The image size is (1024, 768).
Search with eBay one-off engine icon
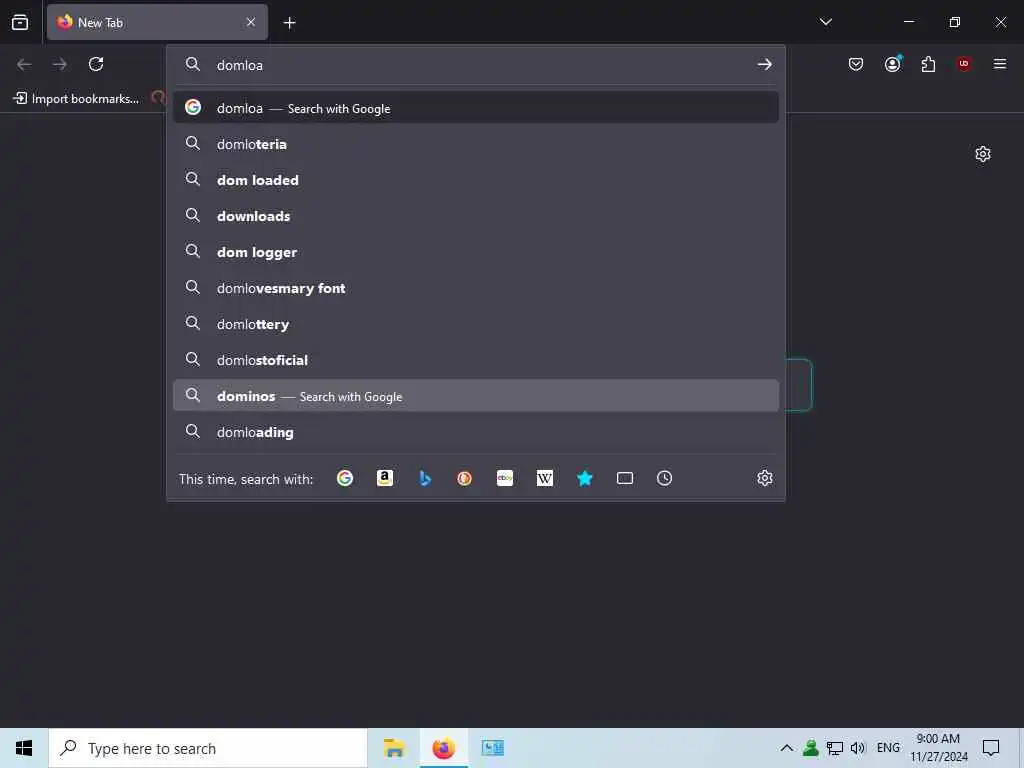click(x=505, y=478)
